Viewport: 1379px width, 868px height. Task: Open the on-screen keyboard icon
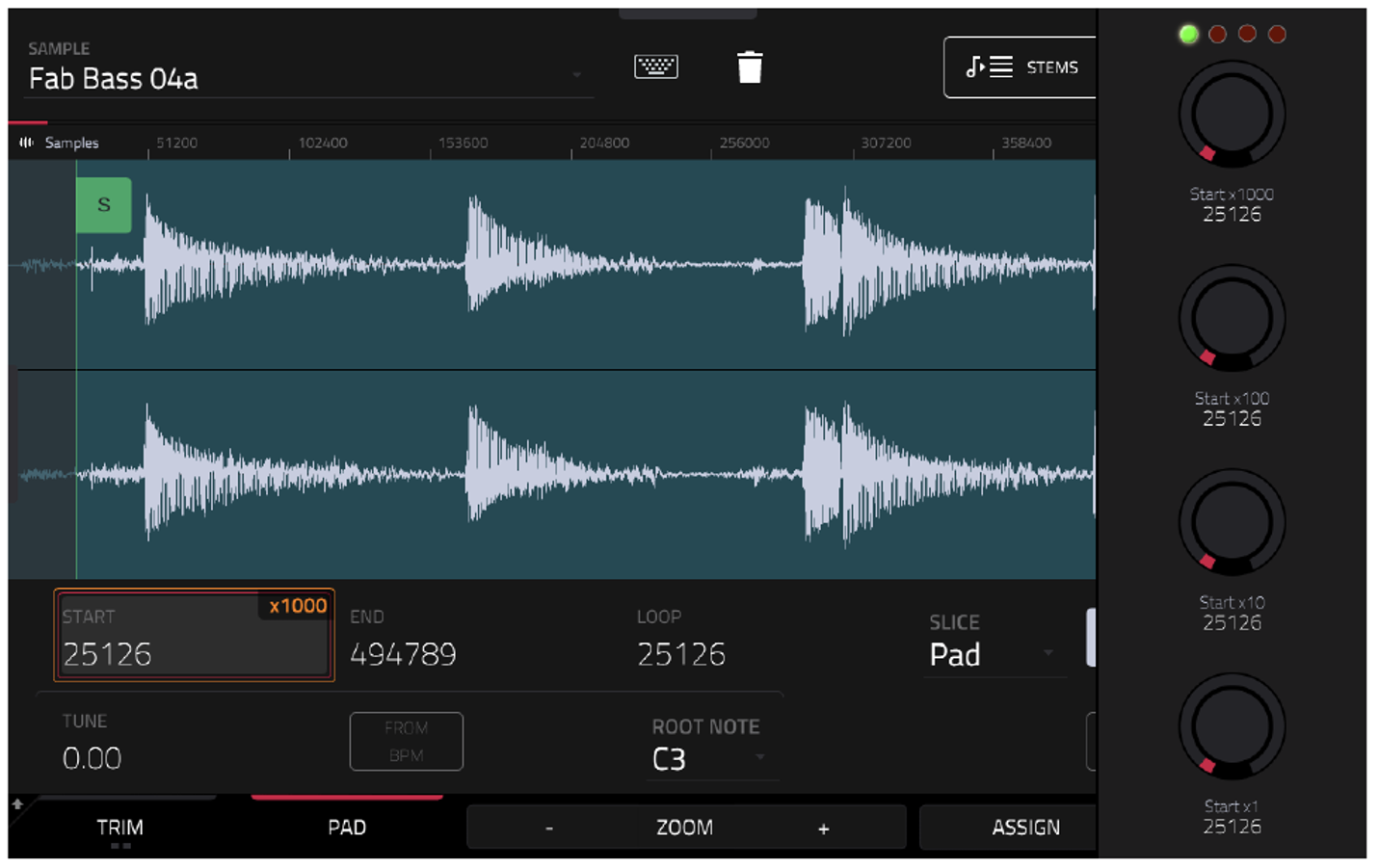(x=656, y=66)
